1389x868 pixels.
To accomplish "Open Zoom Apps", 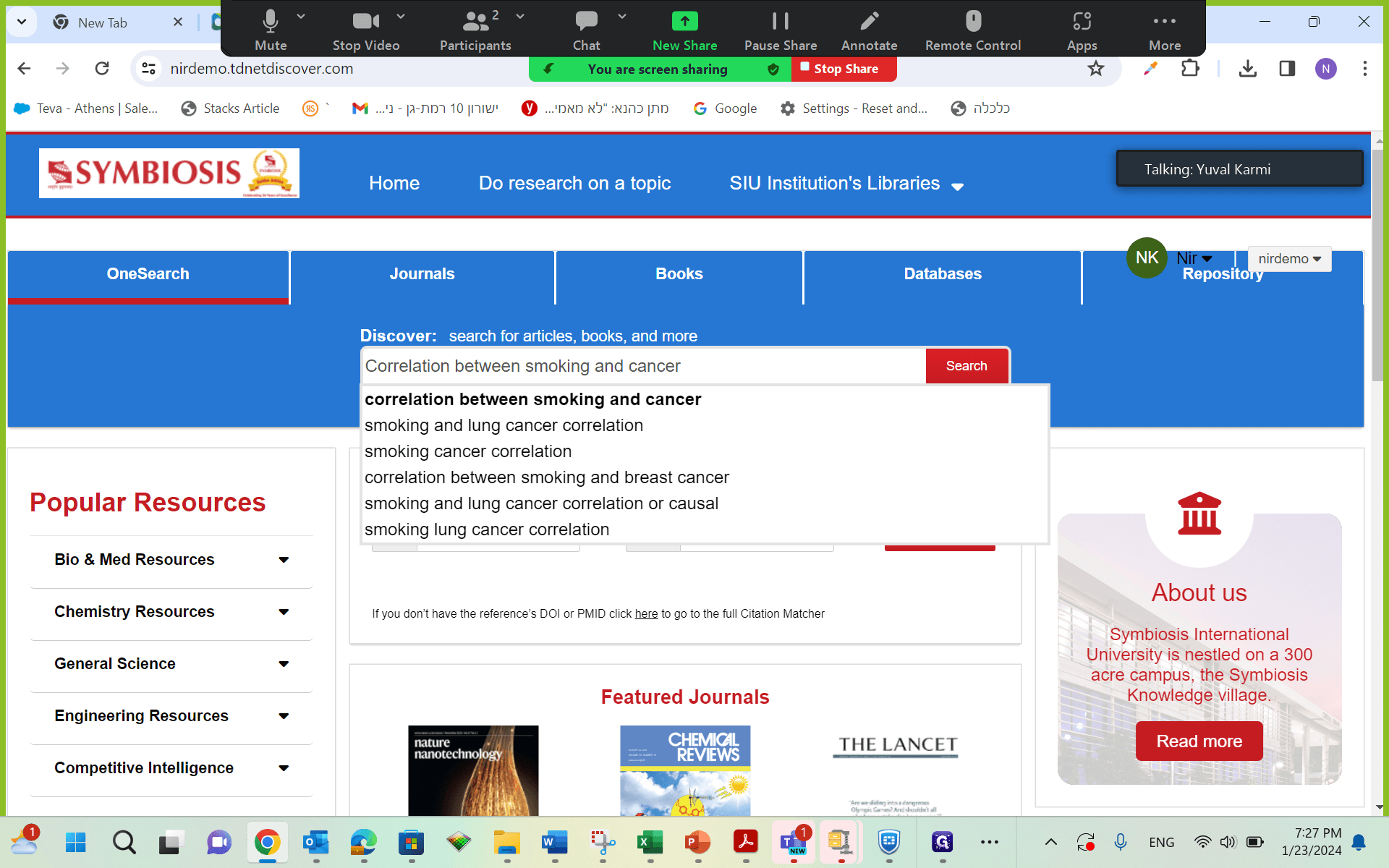I will [x=1082, y=29].
